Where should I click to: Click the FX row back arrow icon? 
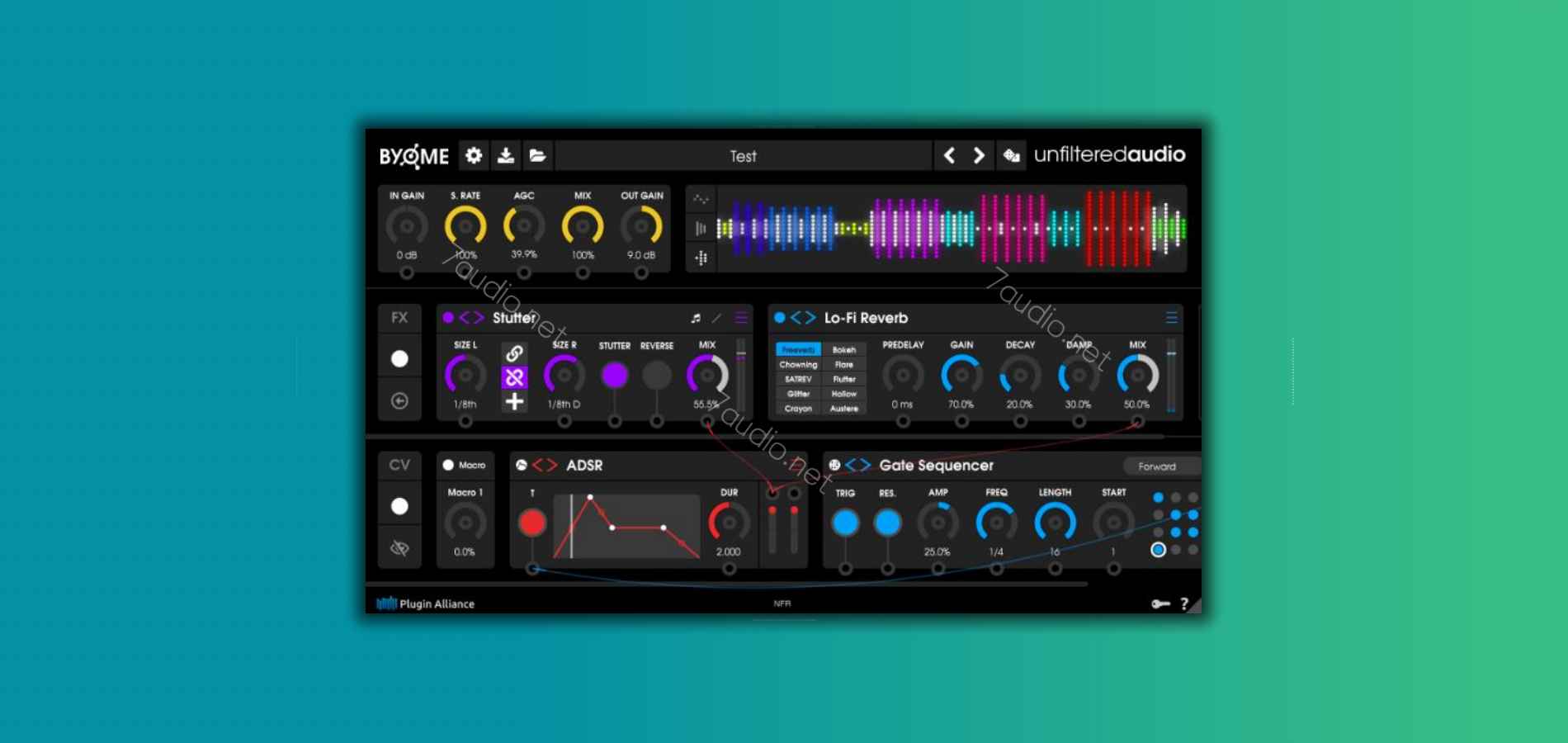[x=399, y=400]
